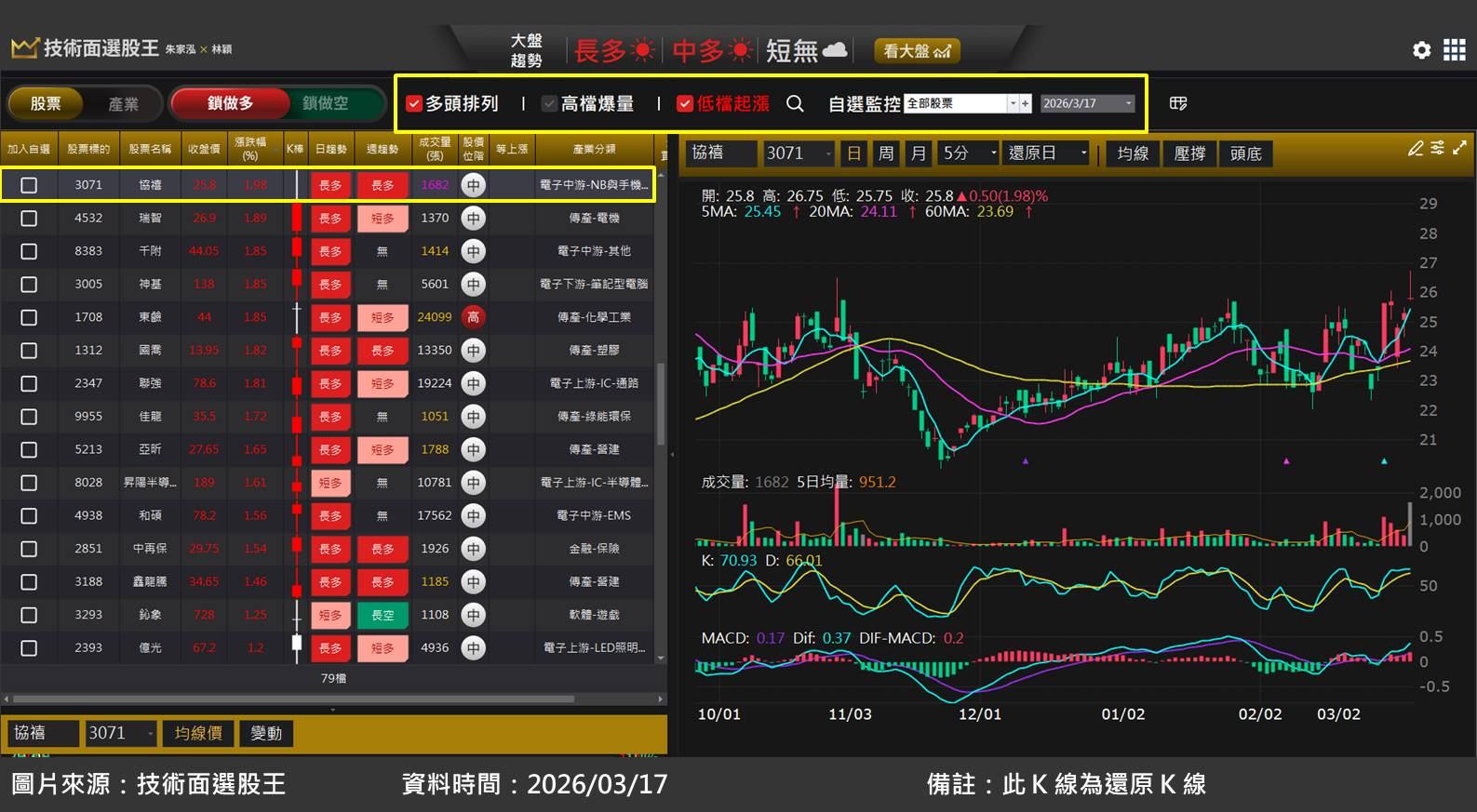Click the 短多 weekly trend badge for 瑞智
This screenshot has height=812, width=1477.
pos(383,218)
